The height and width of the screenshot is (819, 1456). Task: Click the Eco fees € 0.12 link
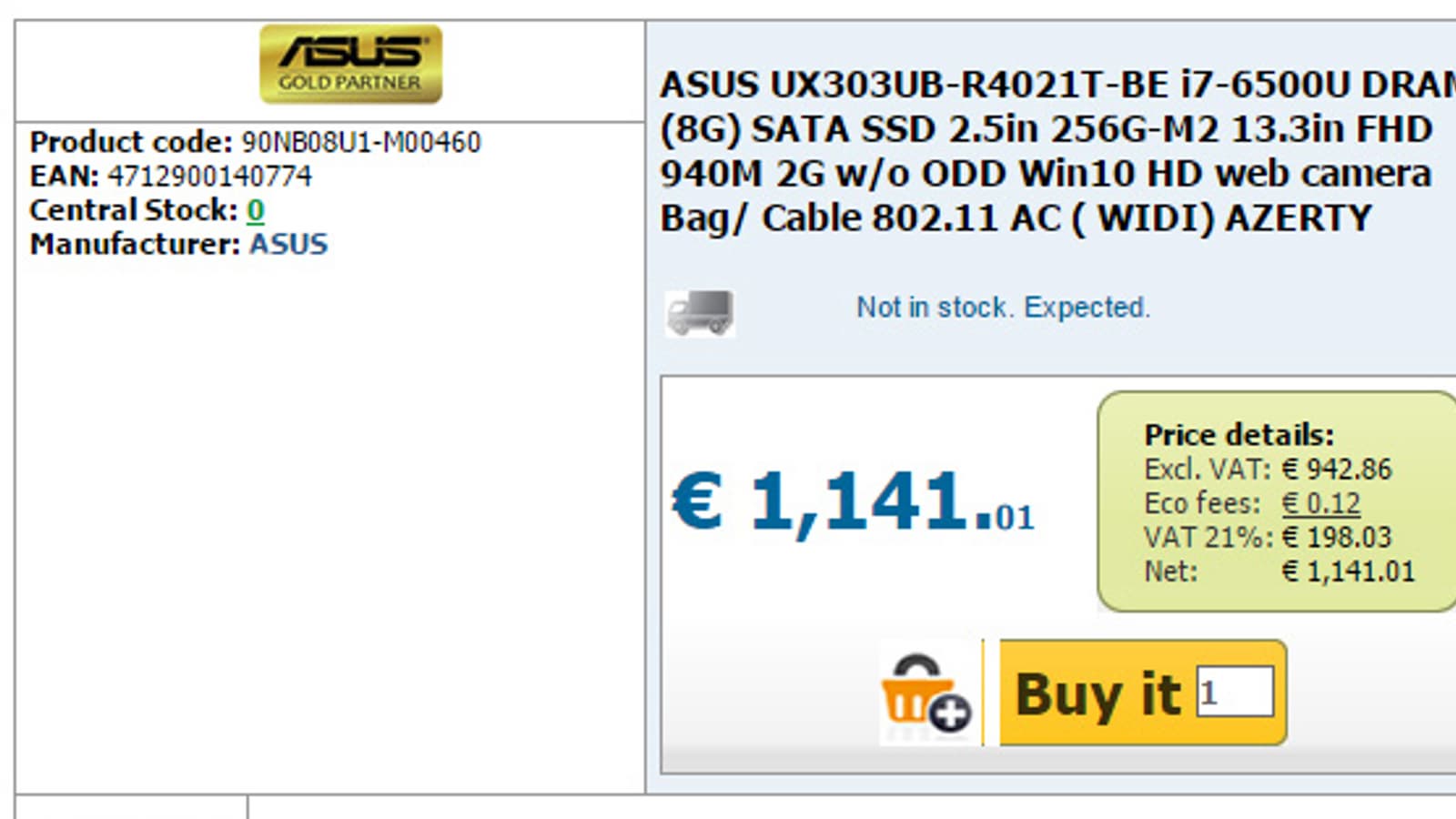[1320, 503]
